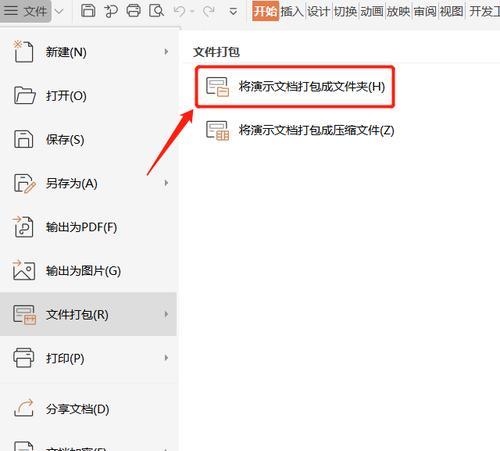Switch to the 插入 ribbon tab
Image resolution: width=500 pixels, height=451 pixels.
pos(292,12)
